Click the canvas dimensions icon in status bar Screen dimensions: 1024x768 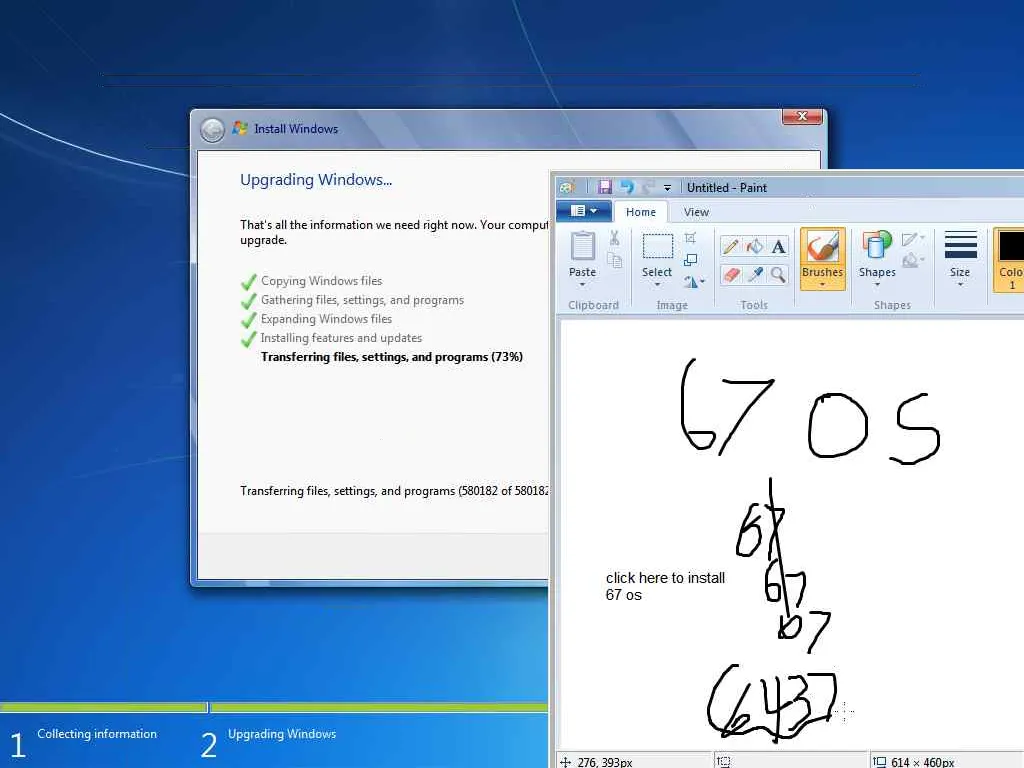(x=880, y=761)
